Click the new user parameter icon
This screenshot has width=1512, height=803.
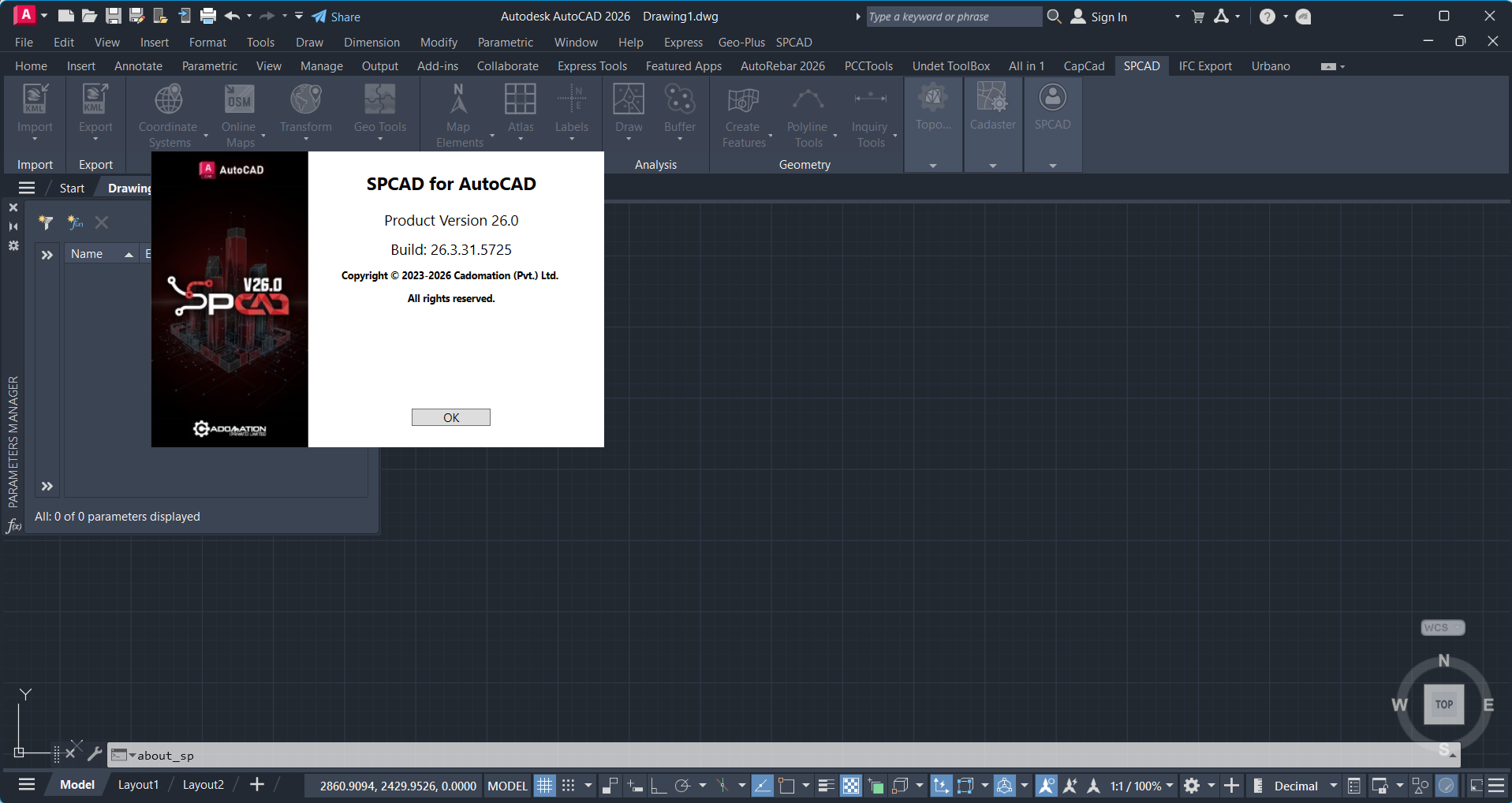pos(75,222)
